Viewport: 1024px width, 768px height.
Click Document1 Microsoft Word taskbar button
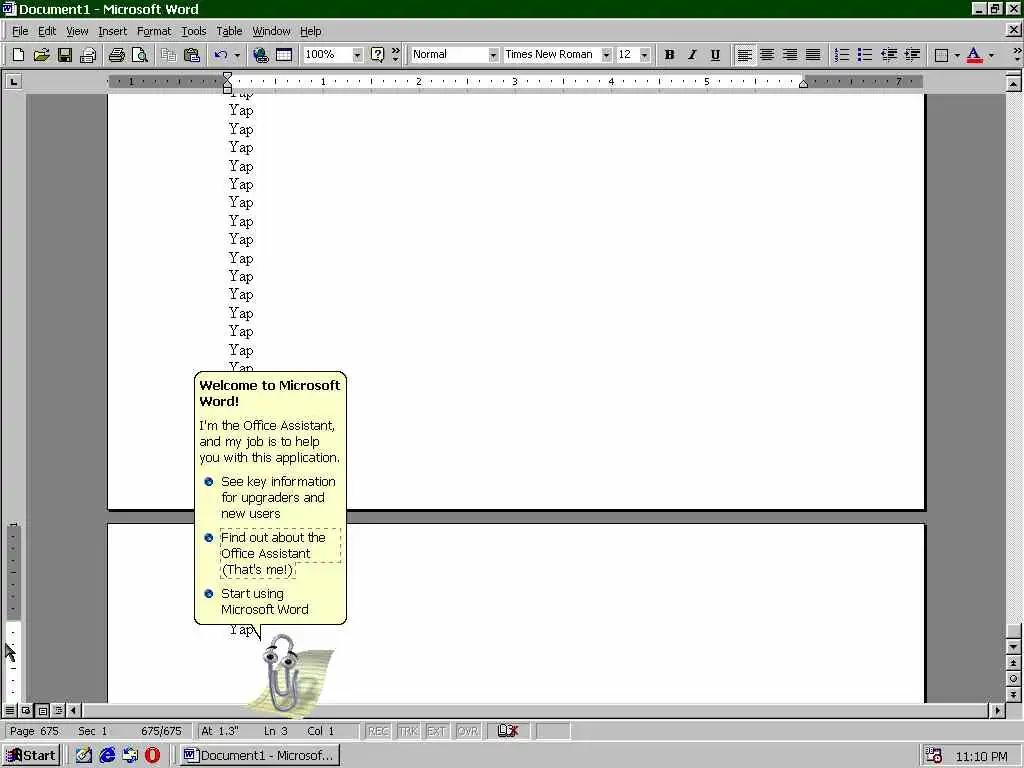pos(259,756)
